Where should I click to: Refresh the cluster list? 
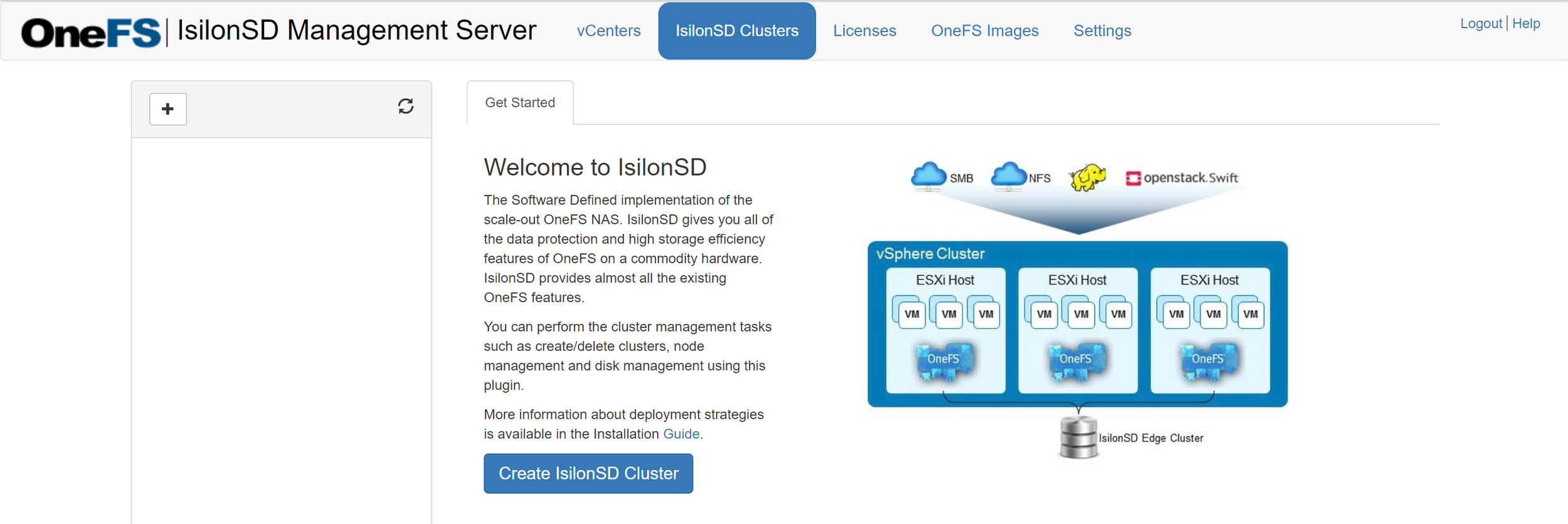tap(406, 107)
